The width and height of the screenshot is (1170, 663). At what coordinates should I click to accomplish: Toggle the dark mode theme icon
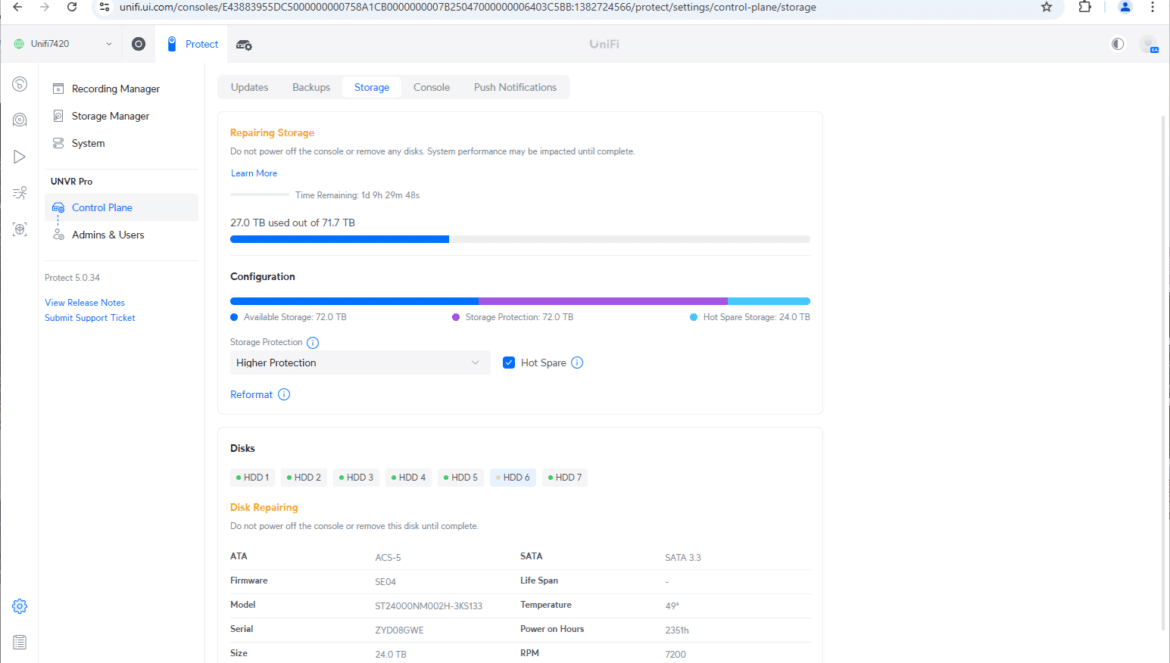tap(1117, 44)
